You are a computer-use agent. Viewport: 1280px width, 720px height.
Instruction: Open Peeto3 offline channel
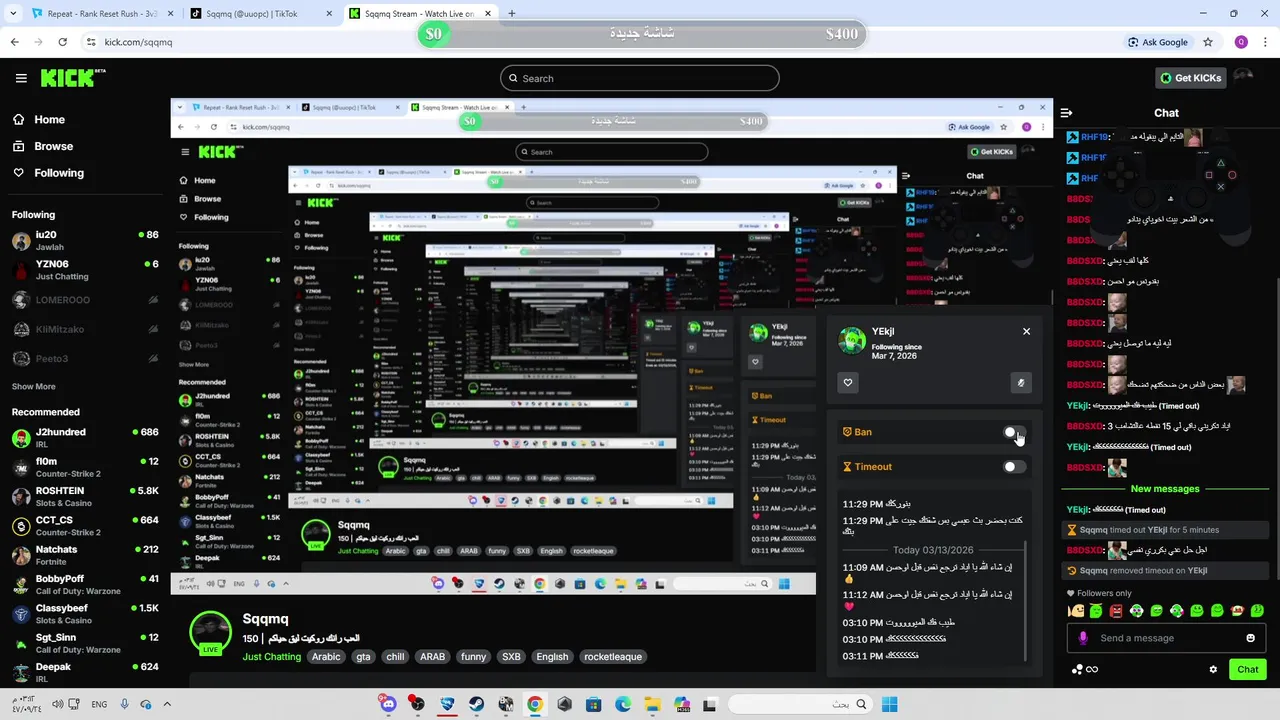84,358
